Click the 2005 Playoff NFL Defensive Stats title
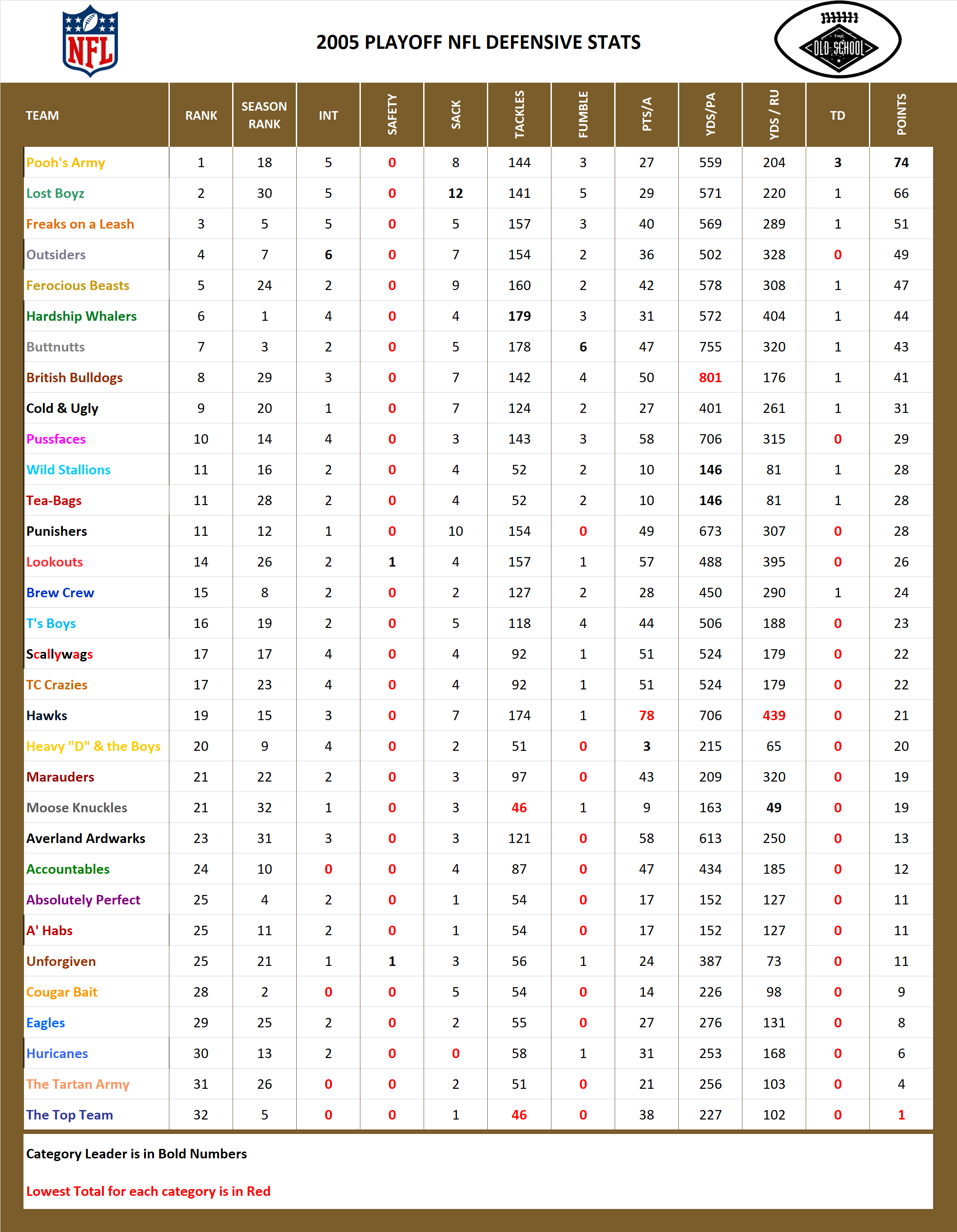 pyautogui.click(x=478, y=41)
